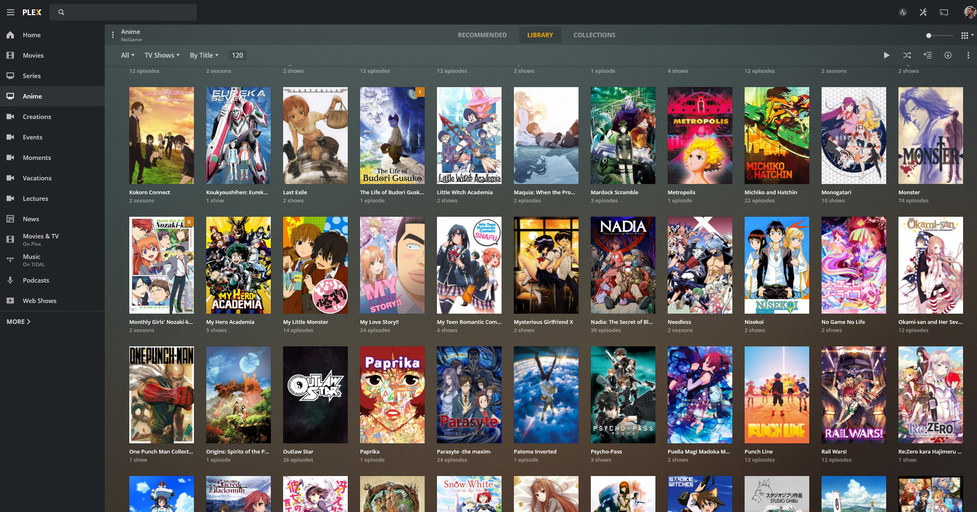977x512 pixels.
Task: Open Settings wrench icon
Action: [x=923, y=12]
